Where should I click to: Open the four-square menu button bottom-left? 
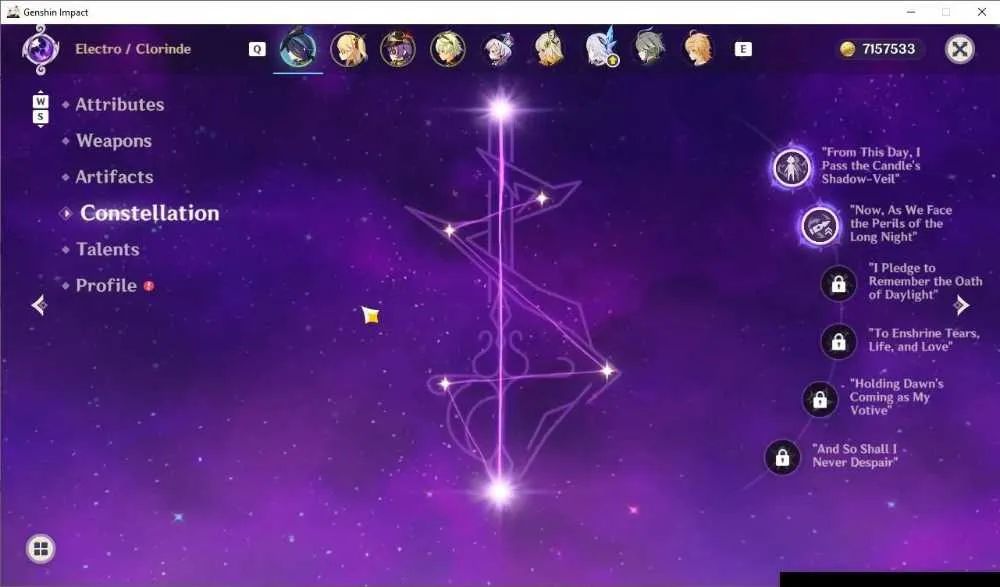[x=41, y=549]
